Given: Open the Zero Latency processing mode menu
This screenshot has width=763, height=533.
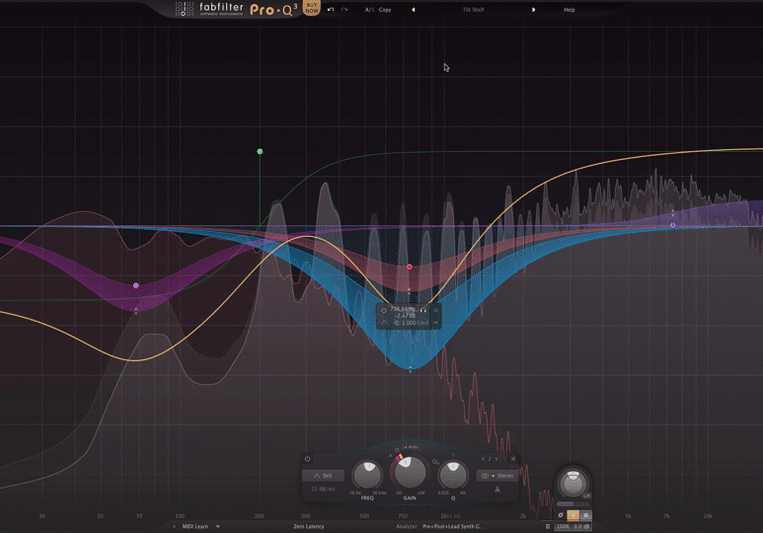Looking at the screenshot, I should tap(309, 526).
